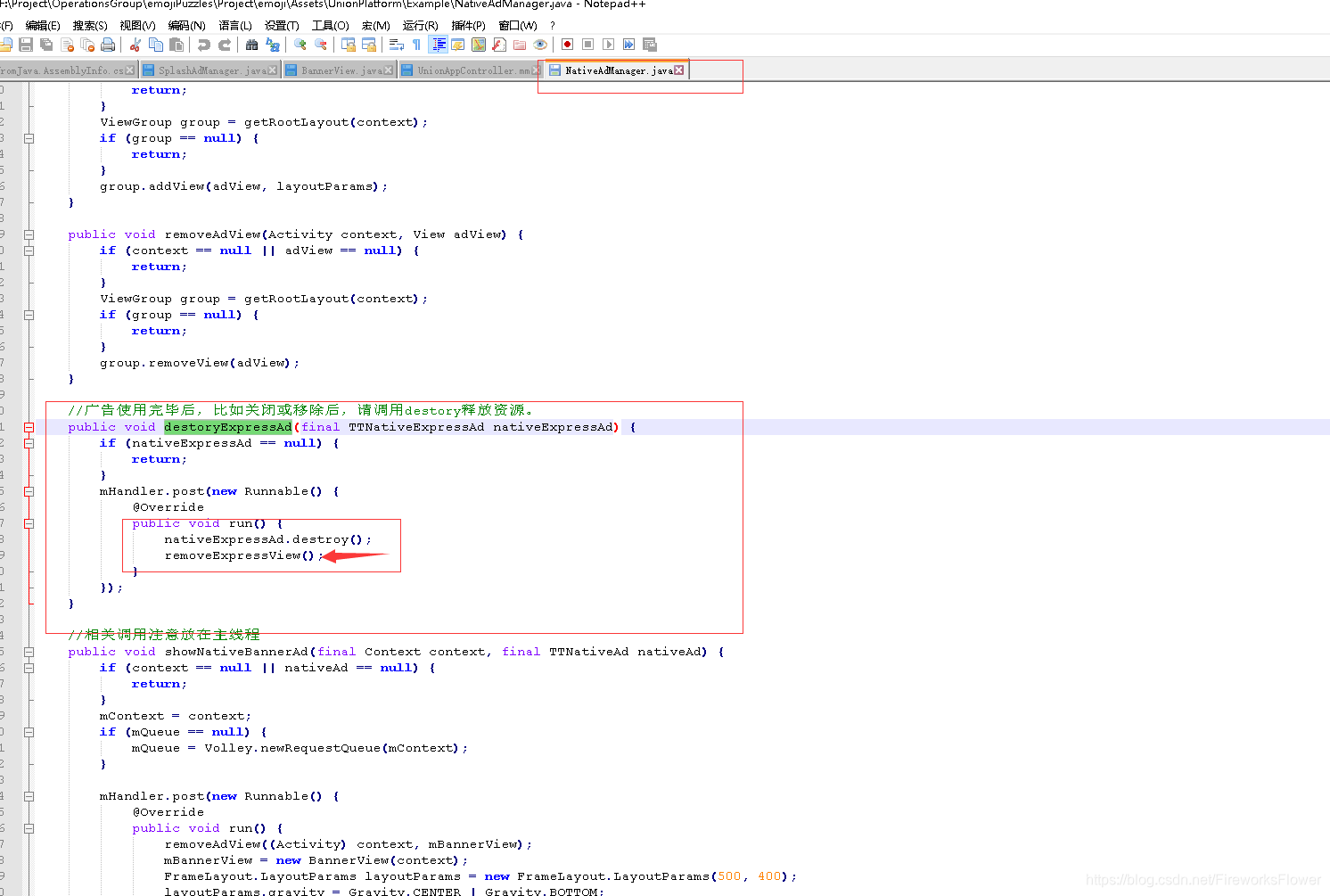Collapse the showNativeBannerAd method fold

pyautogui.click(x=29, y=652)
